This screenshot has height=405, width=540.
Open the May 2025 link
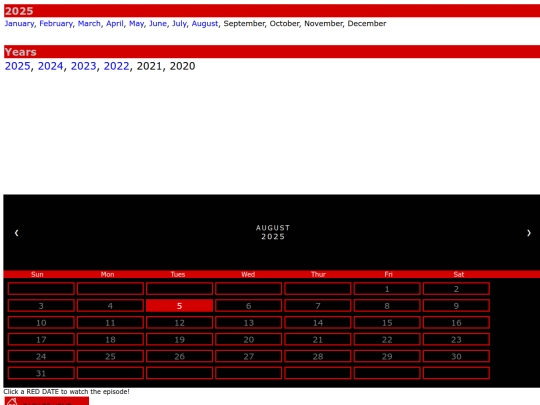click(136, 23)
